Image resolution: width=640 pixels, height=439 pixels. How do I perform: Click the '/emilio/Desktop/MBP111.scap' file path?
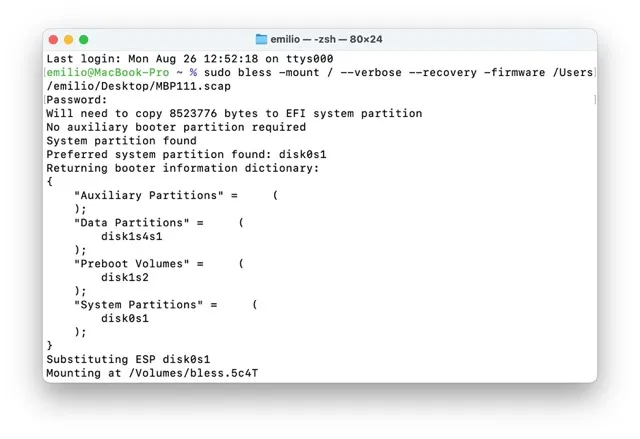[x=139, y=86]
